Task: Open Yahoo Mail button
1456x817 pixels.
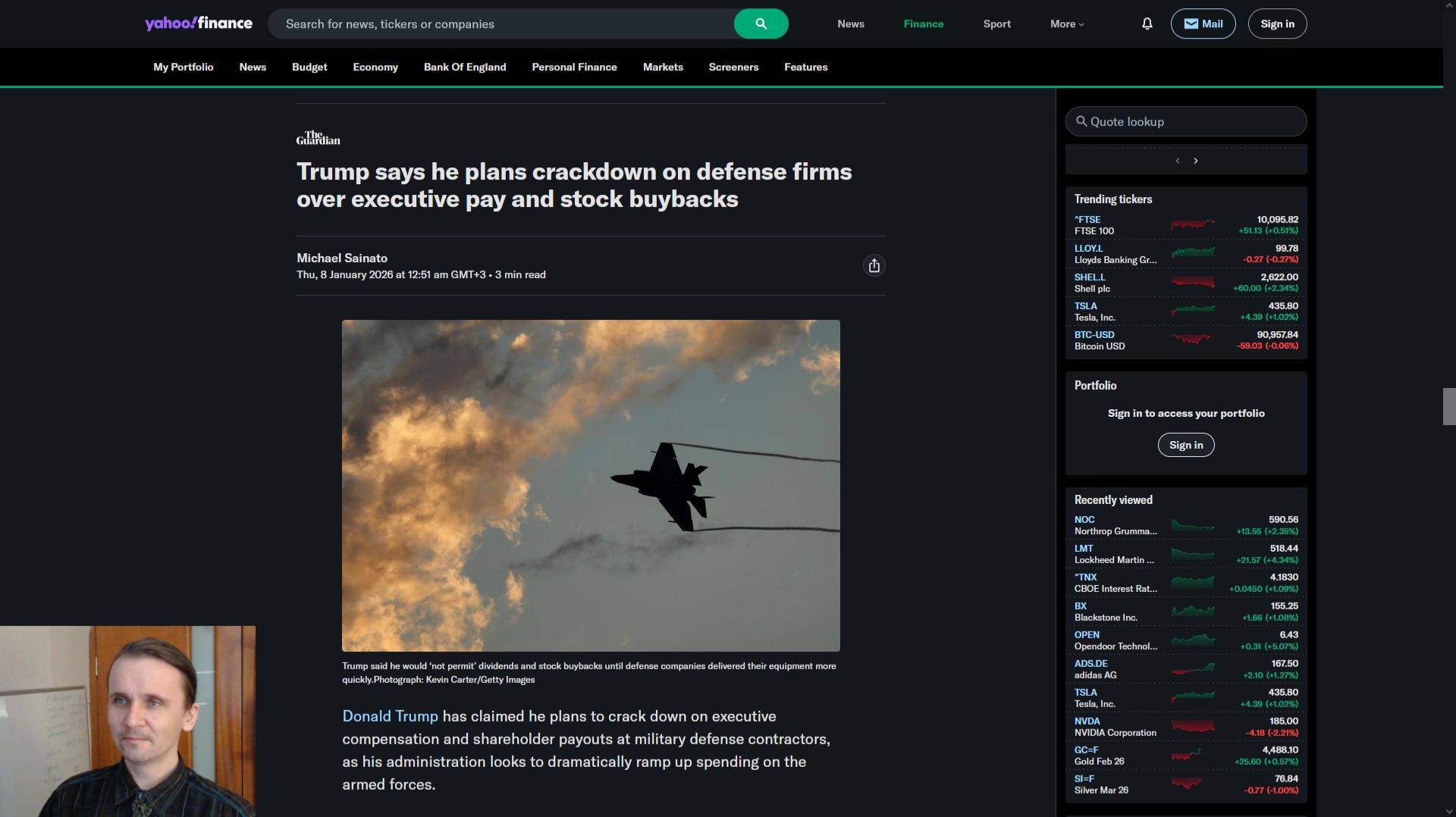Action: (x=1203, y=23)
